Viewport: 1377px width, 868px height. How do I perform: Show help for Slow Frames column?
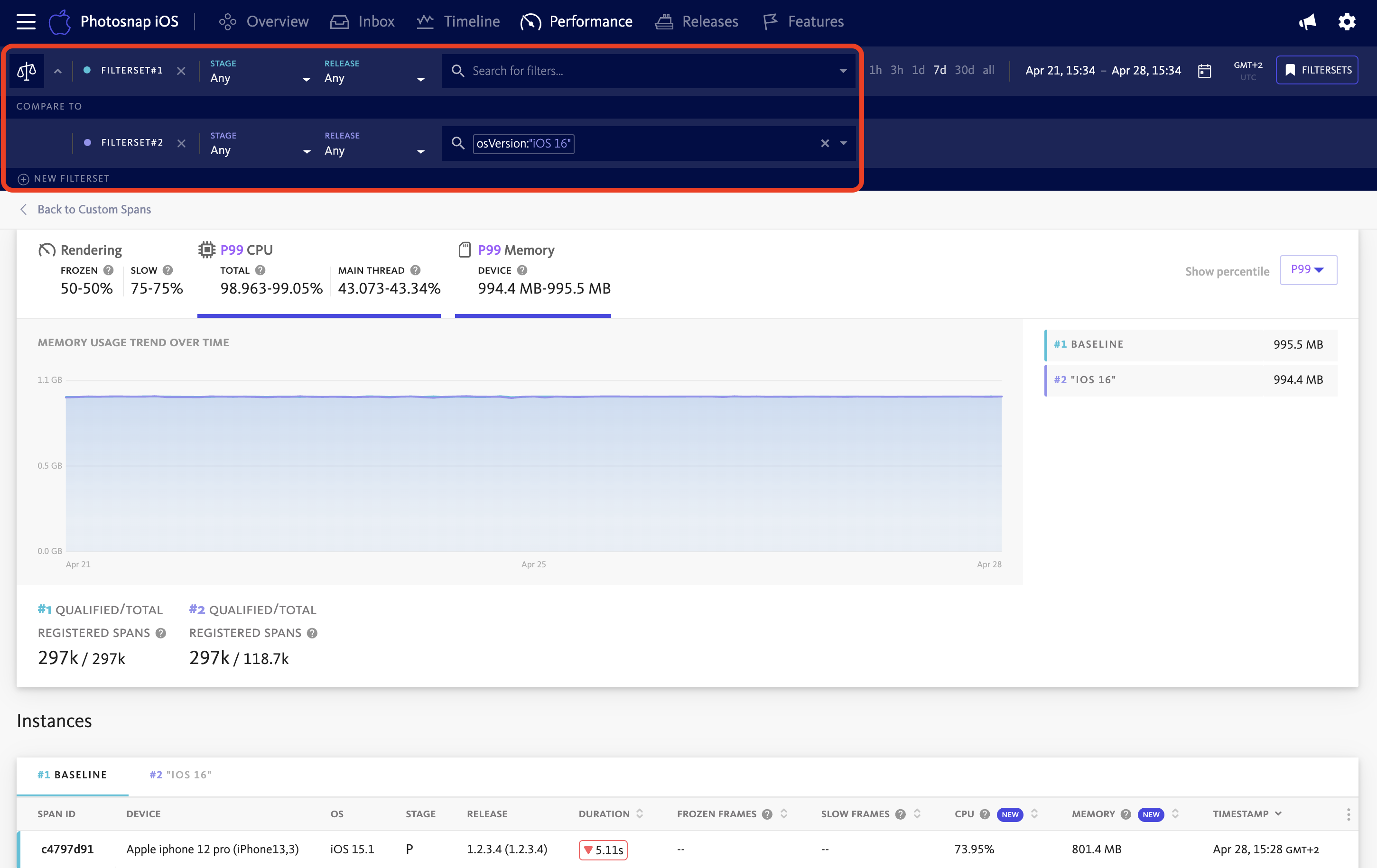pyautogui.click(x=900, y=813)
